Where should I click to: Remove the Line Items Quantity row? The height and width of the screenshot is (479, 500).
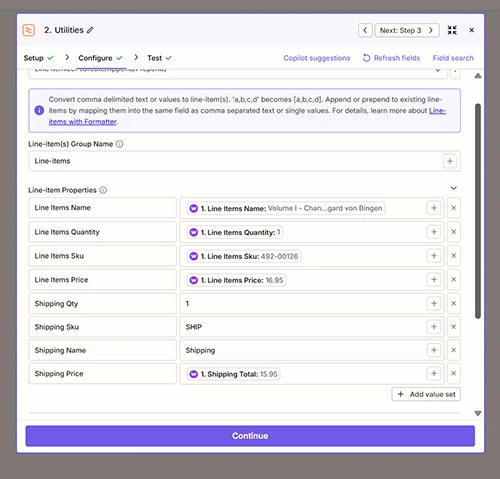click(453, 232)
